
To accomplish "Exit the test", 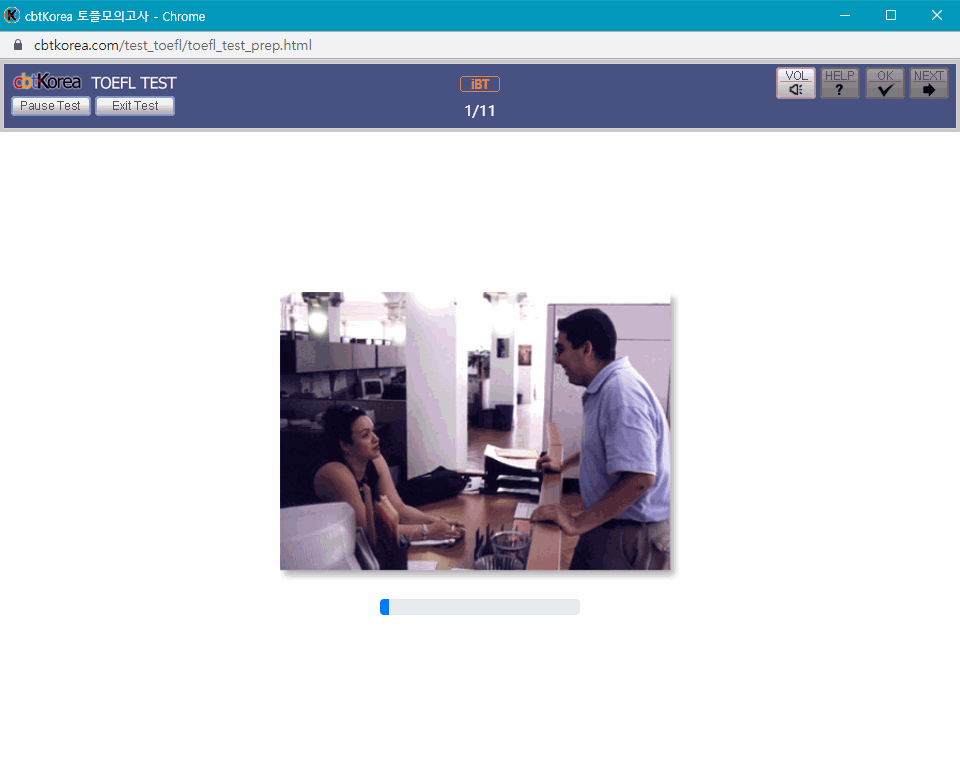I will coord(135,106).
